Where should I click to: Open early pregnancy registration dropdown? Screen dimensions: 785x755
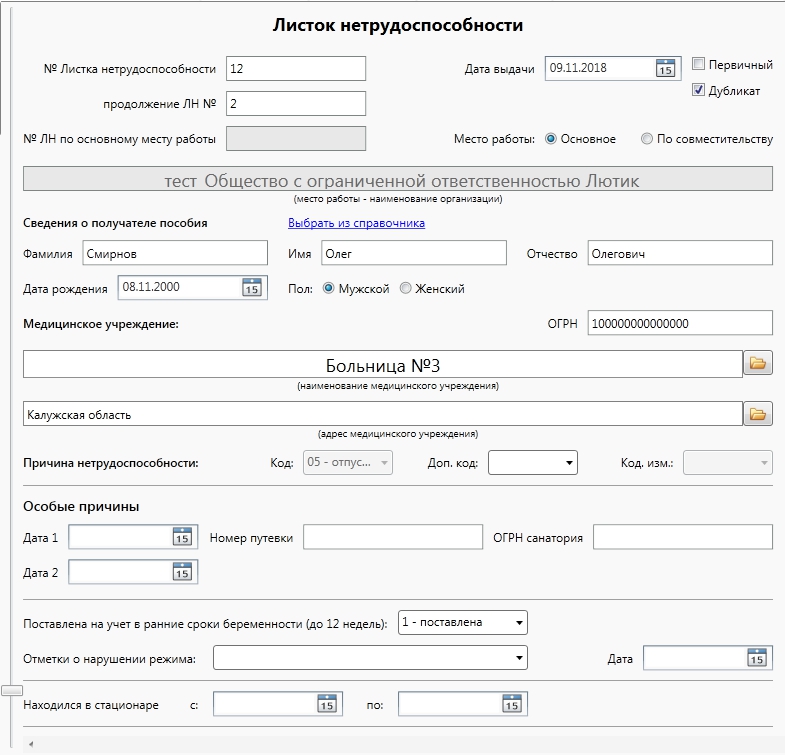(x=463, y=622)
